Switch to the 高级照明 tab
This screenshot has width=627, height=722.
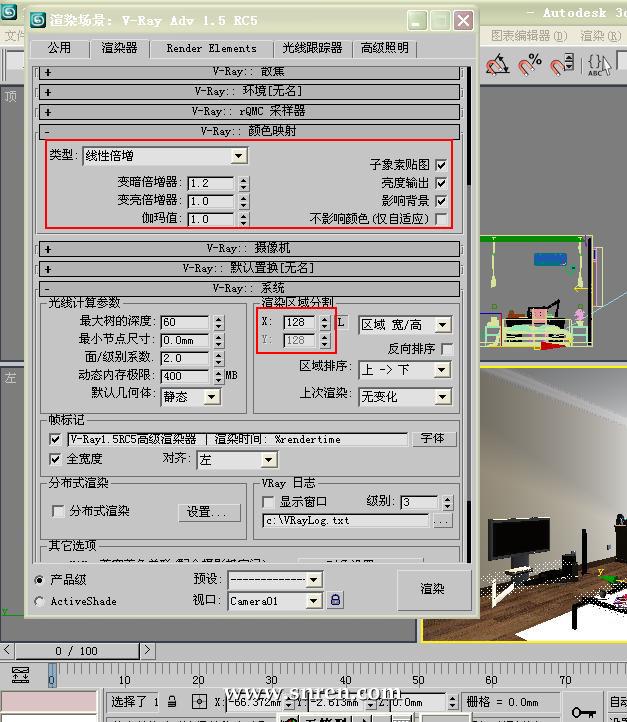click(x=384, y=48)
